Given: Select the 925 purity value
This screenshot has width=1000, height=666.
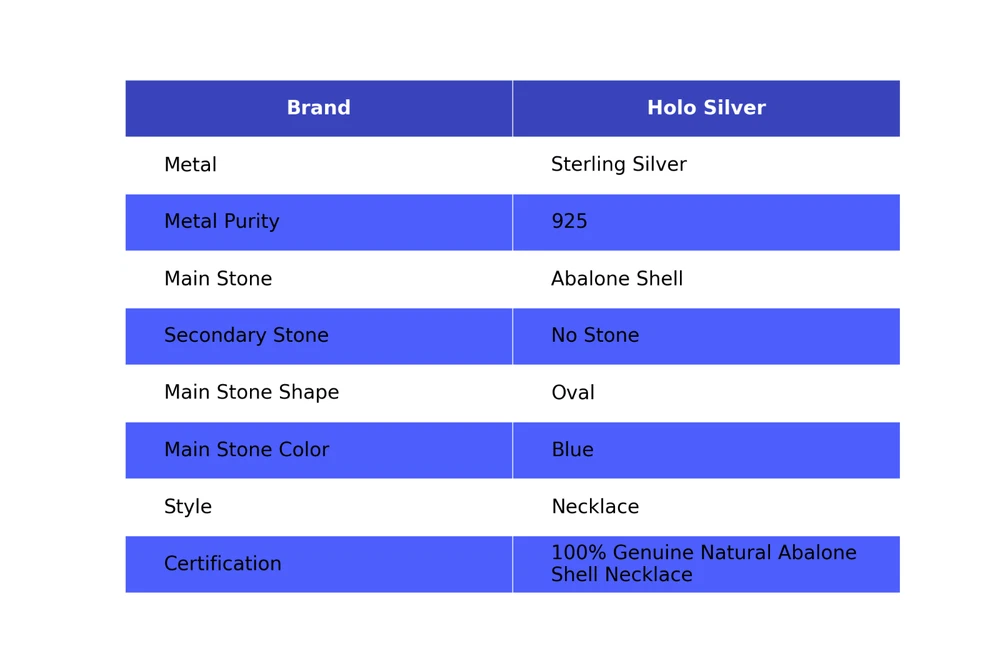Looking at the screenshot, I should click(x=569, y=222).
